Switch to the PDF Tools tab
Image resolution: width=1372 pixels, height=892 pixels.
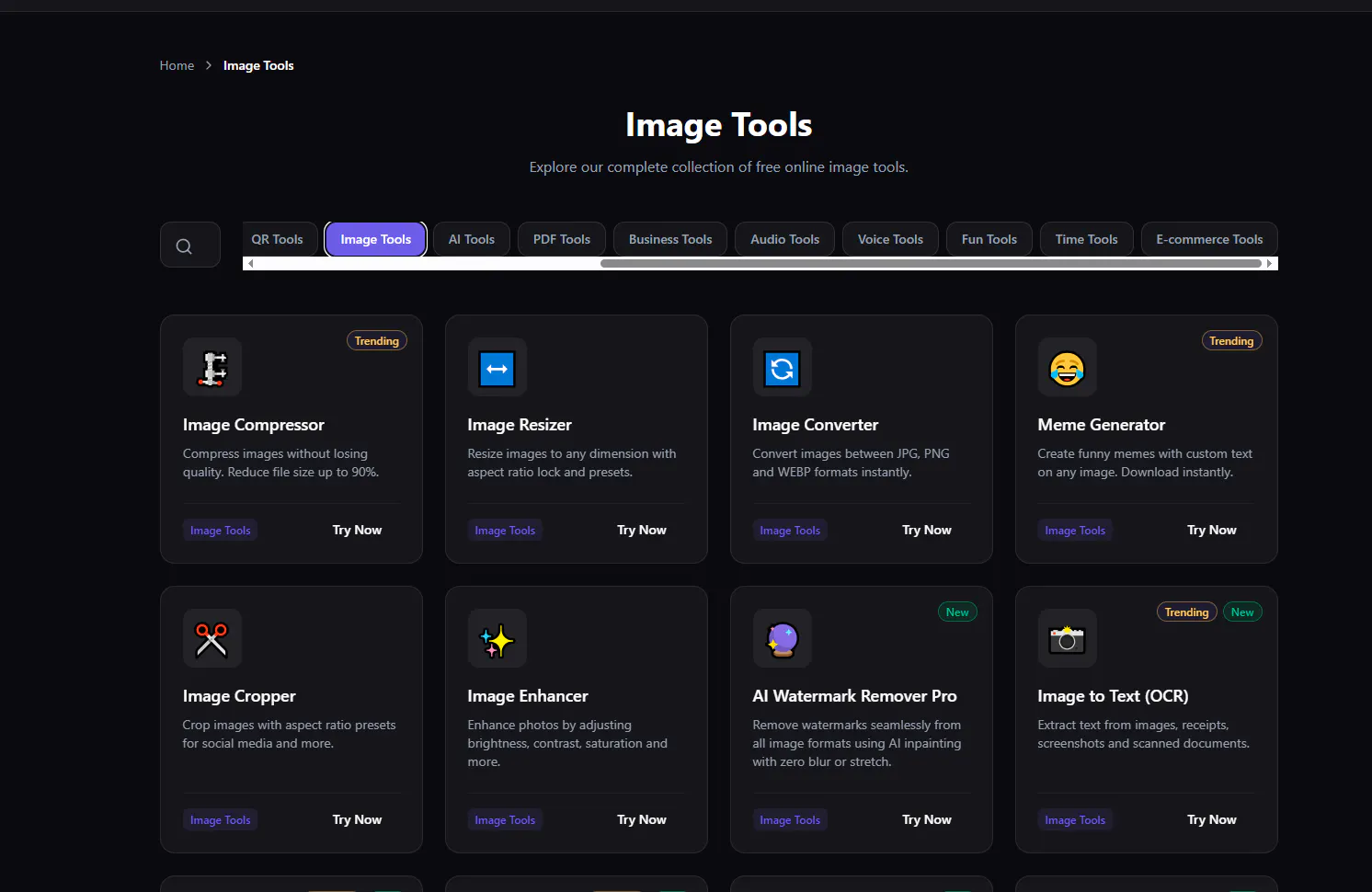pos(562,239)
